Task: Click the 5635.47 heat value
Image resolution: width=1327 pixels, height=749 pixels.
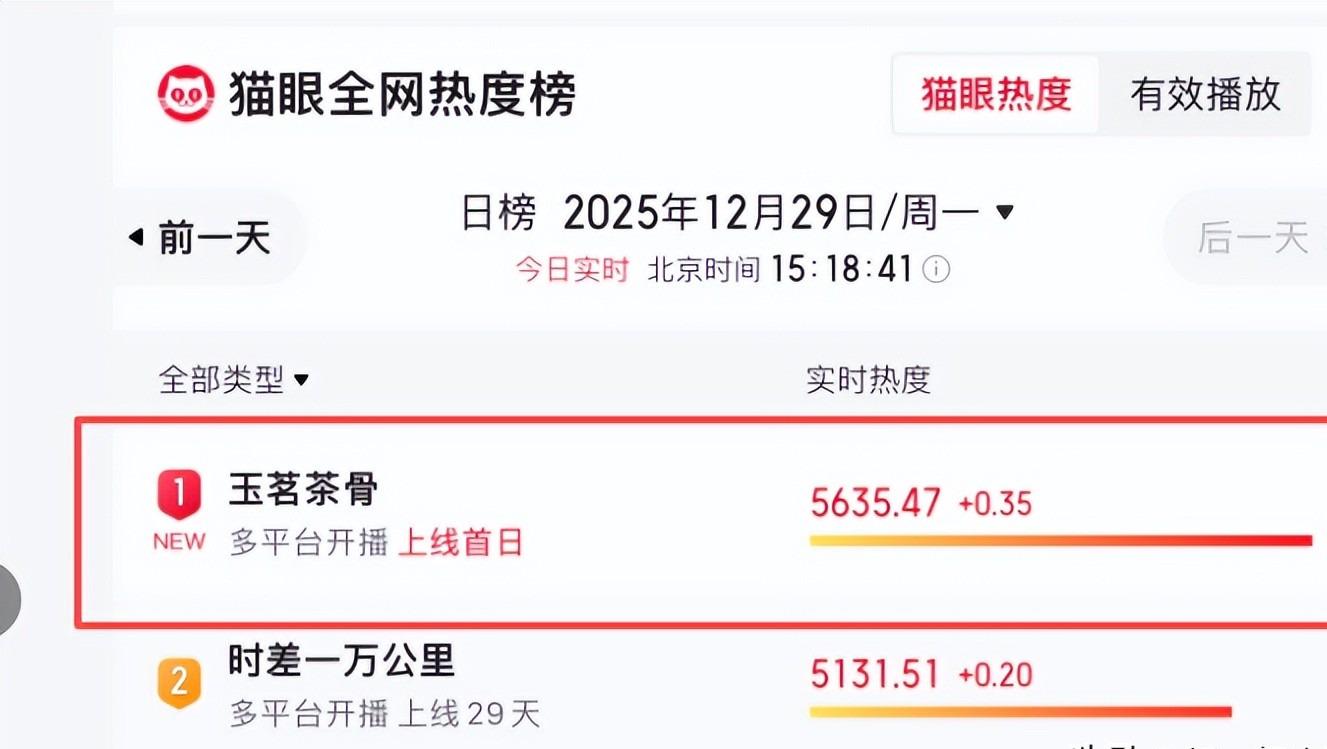Action: (x=876, y=502)
